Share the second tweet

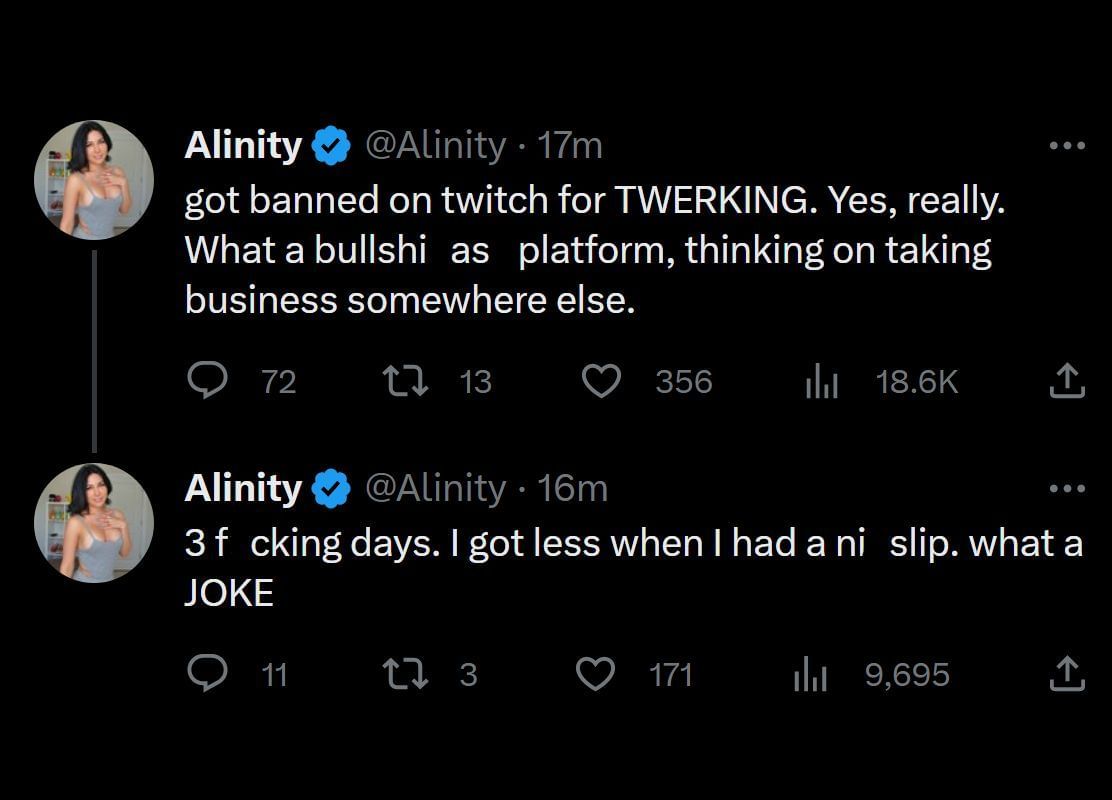tap(1069, 674)
